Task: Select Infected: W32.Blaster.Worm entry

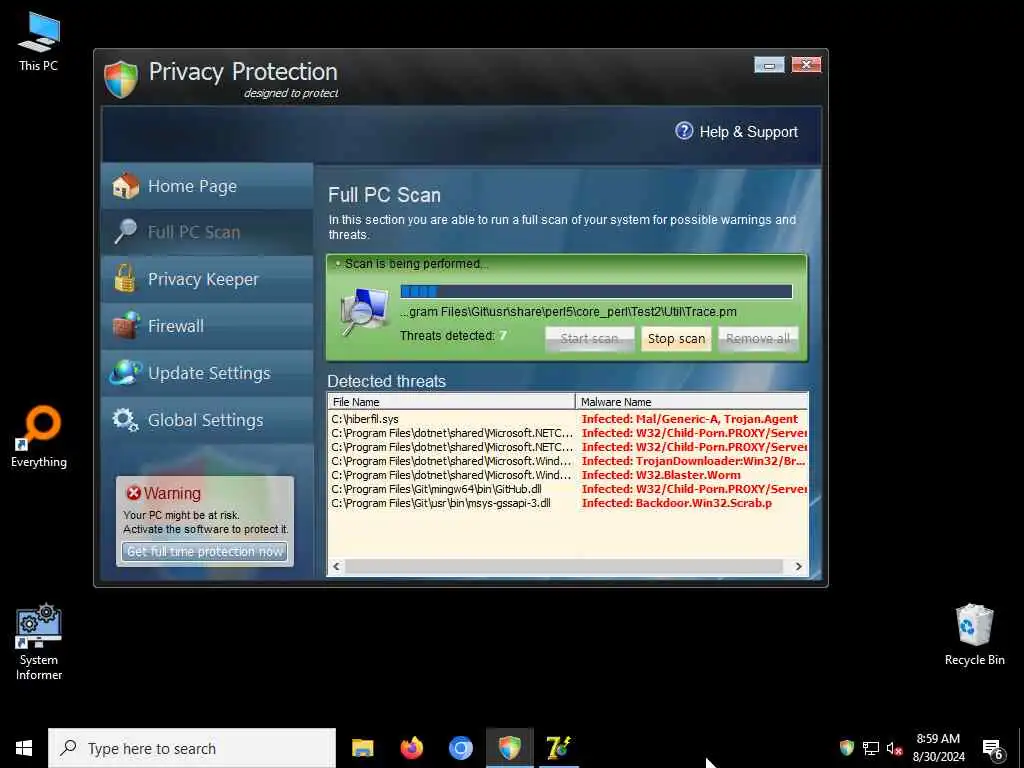Action: coord(661,475)
